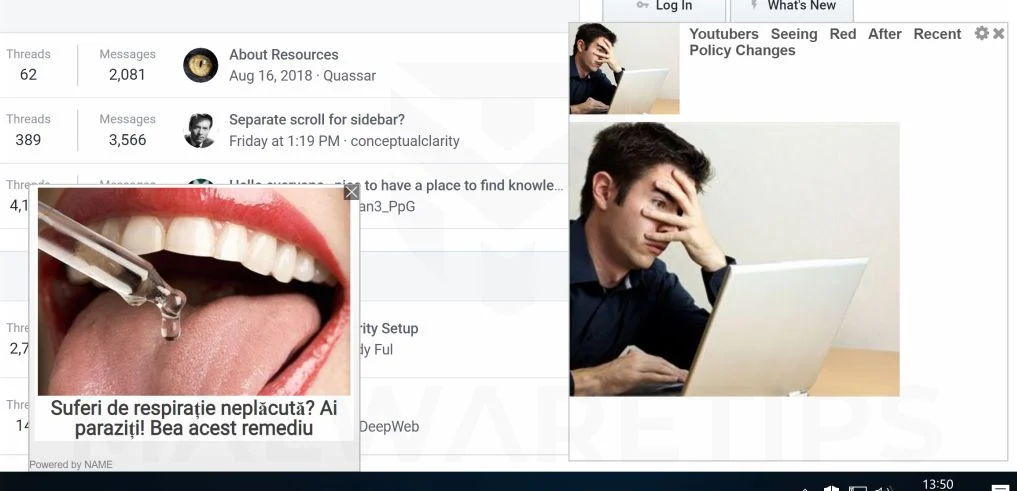The image size is (1017, 491).
Task: Click the Log In button
Action: 664,8
